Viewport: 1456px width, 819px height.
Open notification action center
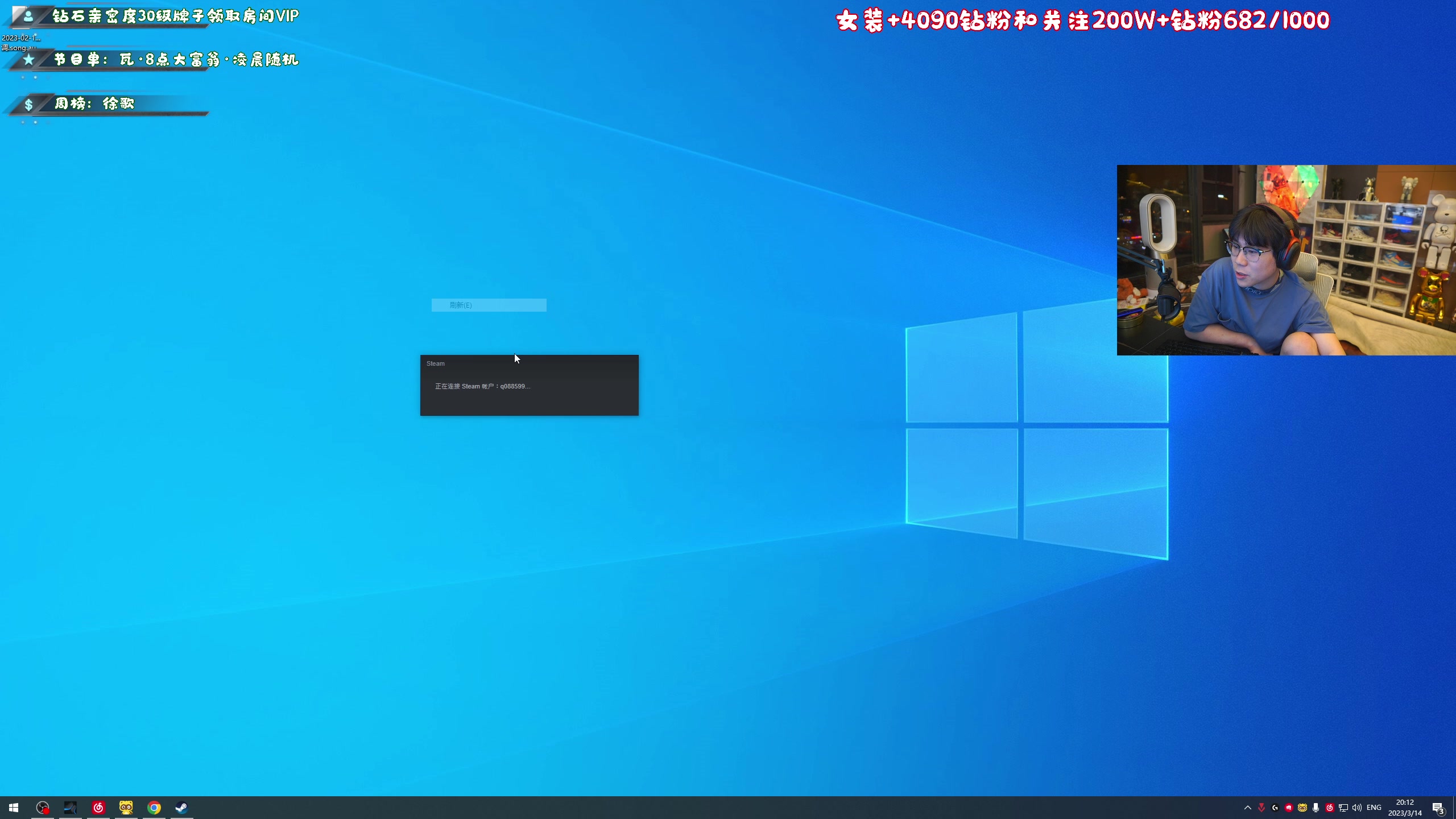(x=1438, y=808)
